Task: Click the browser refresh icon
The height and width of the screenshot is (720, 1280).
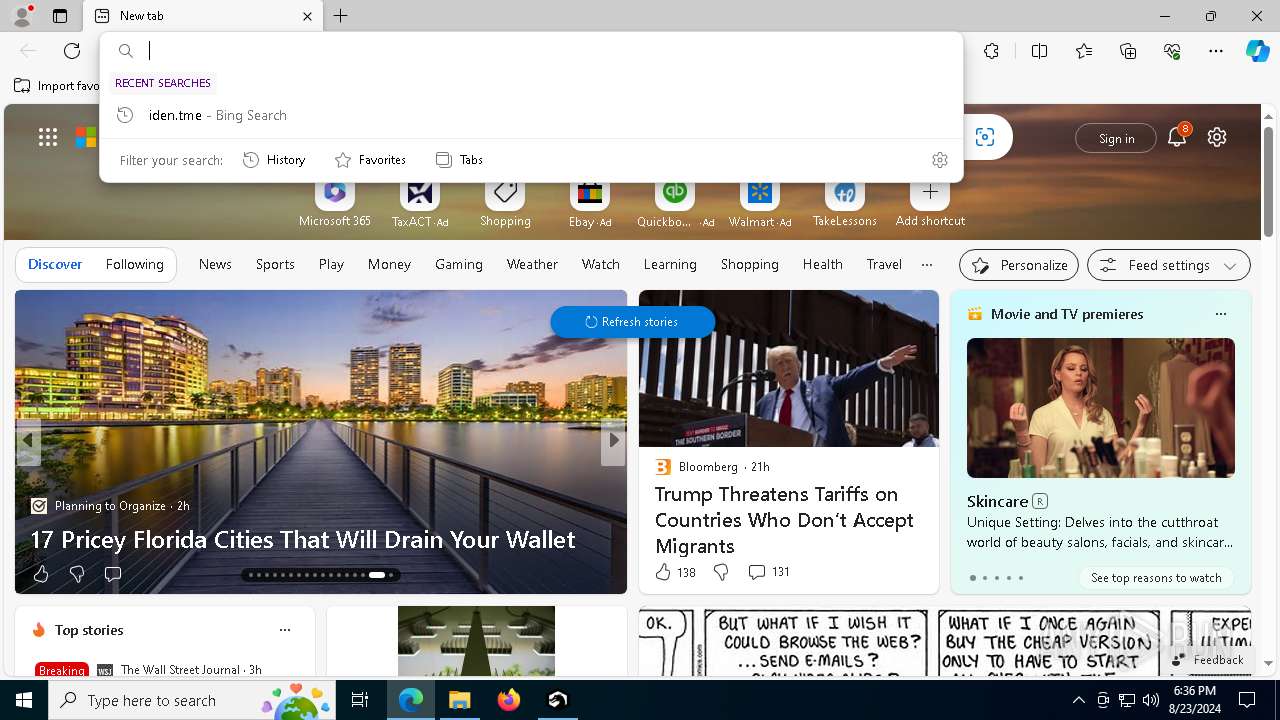Action: pyautogui.click(x=72, y=51)
